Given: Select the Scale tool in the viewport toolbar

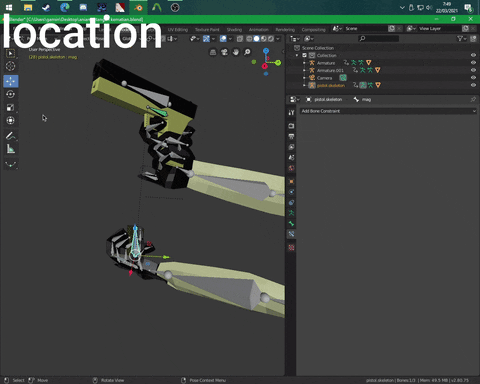Looking at the screenshot, I should click(11, 107).
